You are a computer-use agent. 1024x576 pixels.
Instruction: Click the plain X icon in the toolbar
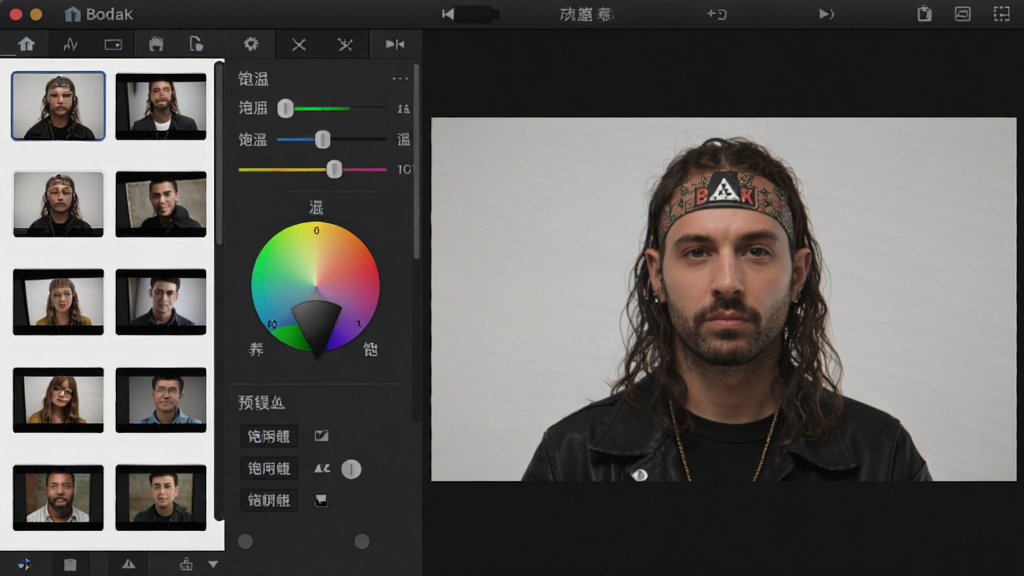tap(298, 44)
